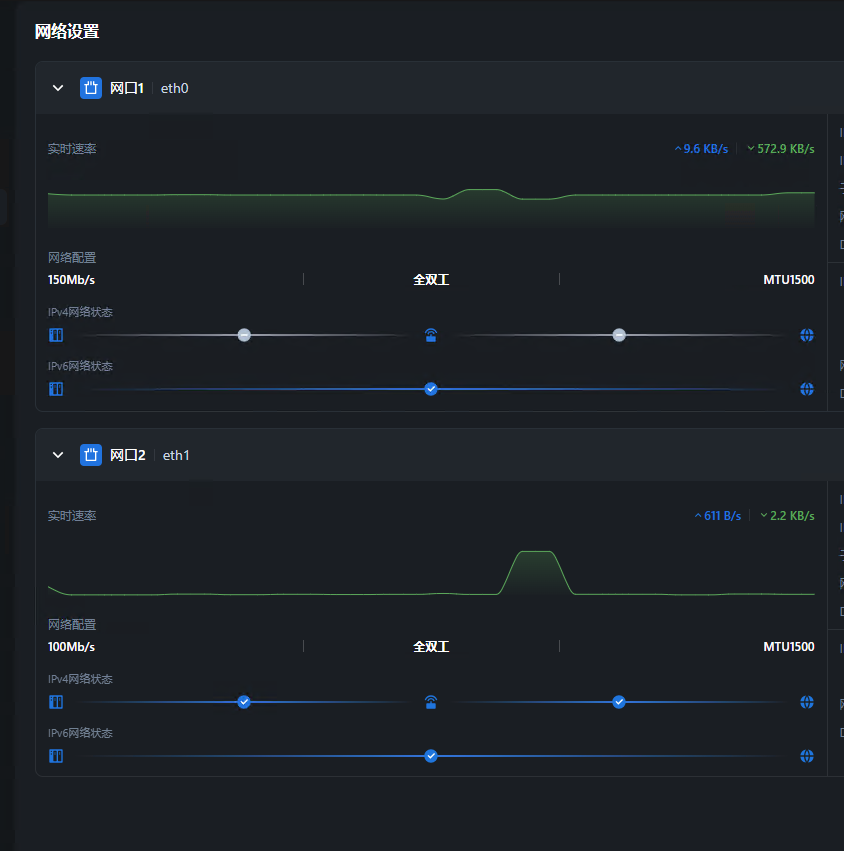This screenshot has width=844, height=851.
Task: Click 网口1 IPv4 grey status node near globe
Action: (x=619, y=335)
